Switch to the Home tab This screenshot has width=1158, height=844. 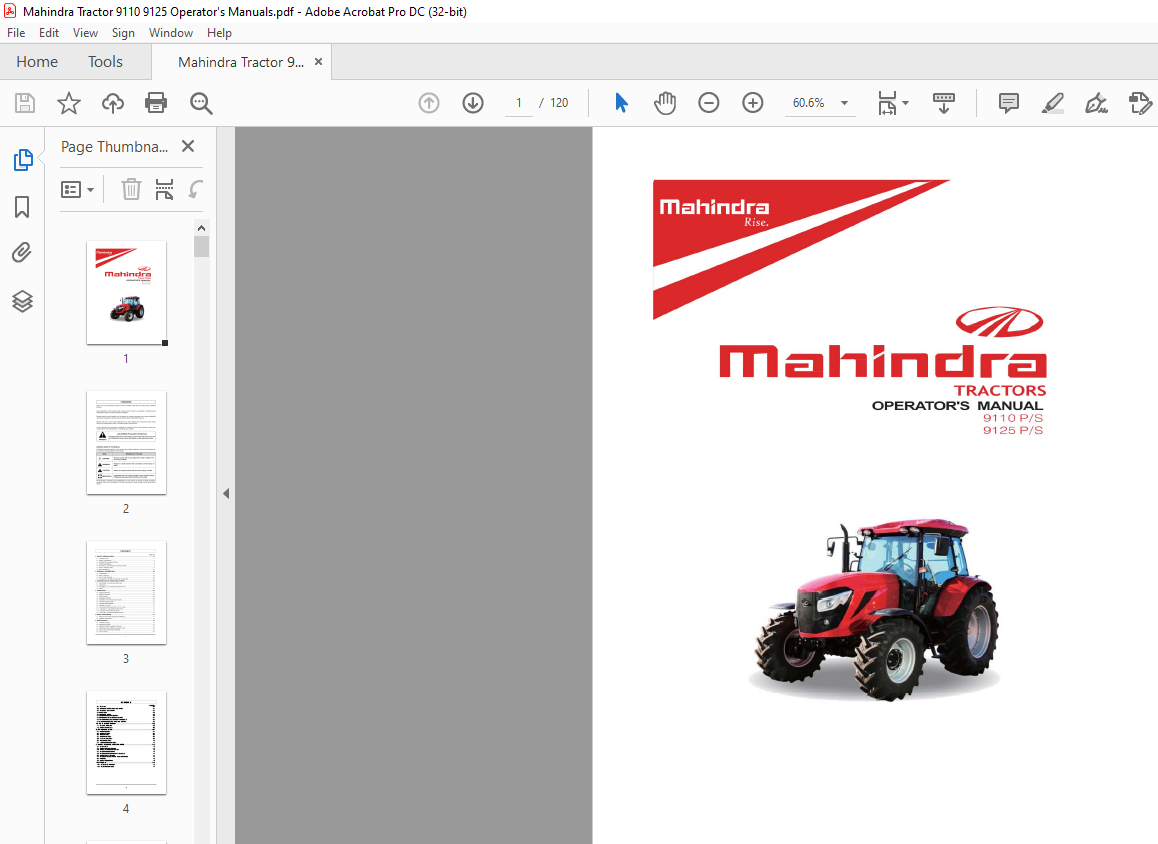(37, 62)
